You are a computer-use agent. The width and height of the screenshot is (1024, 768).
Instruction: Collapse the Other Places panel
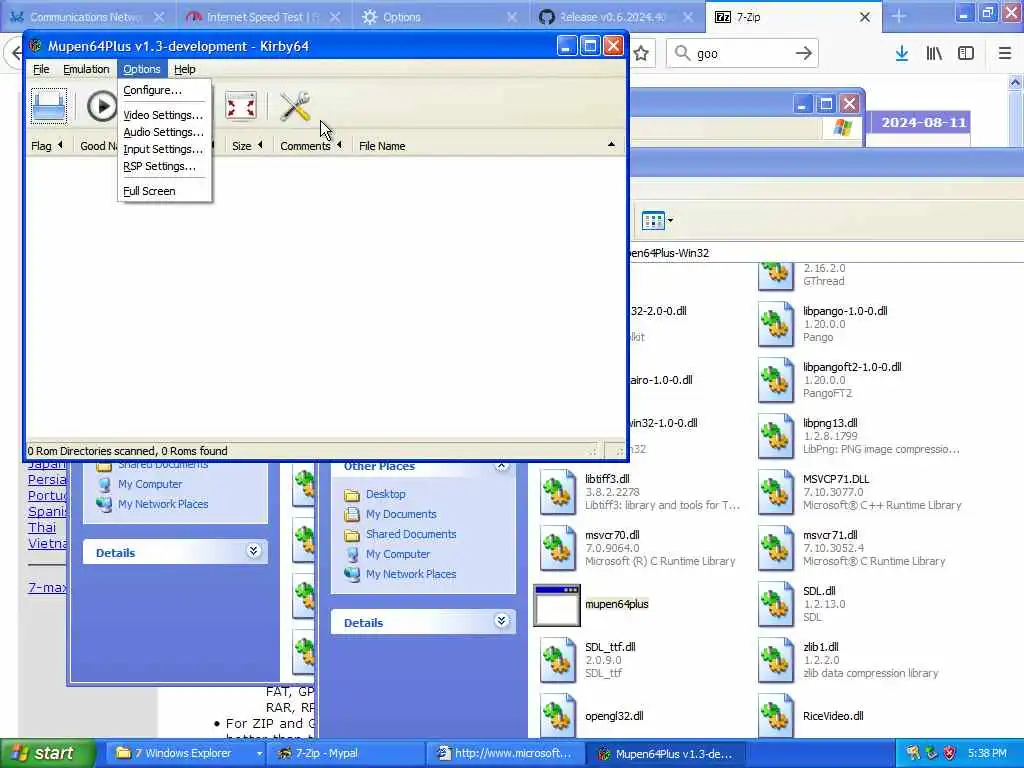coord(502,466)
